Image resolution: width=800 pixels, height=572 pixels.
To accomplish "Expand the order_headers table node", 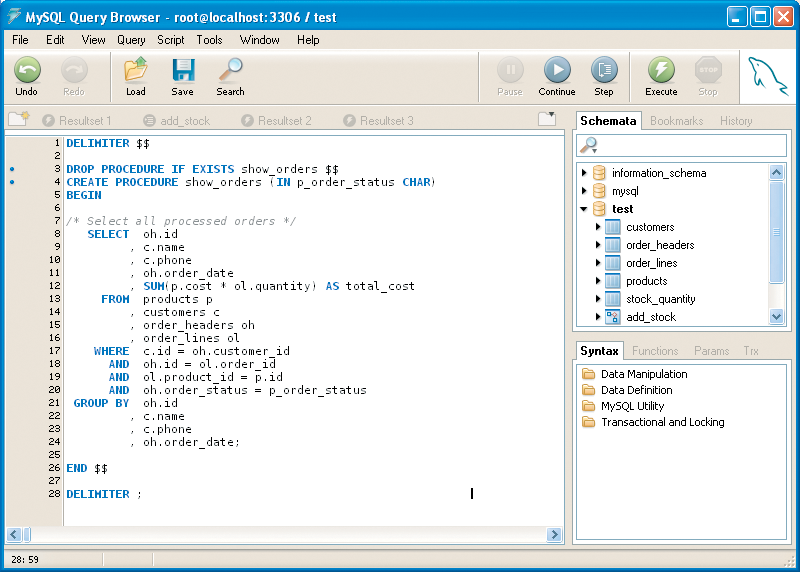I will (x=598, y=244).
